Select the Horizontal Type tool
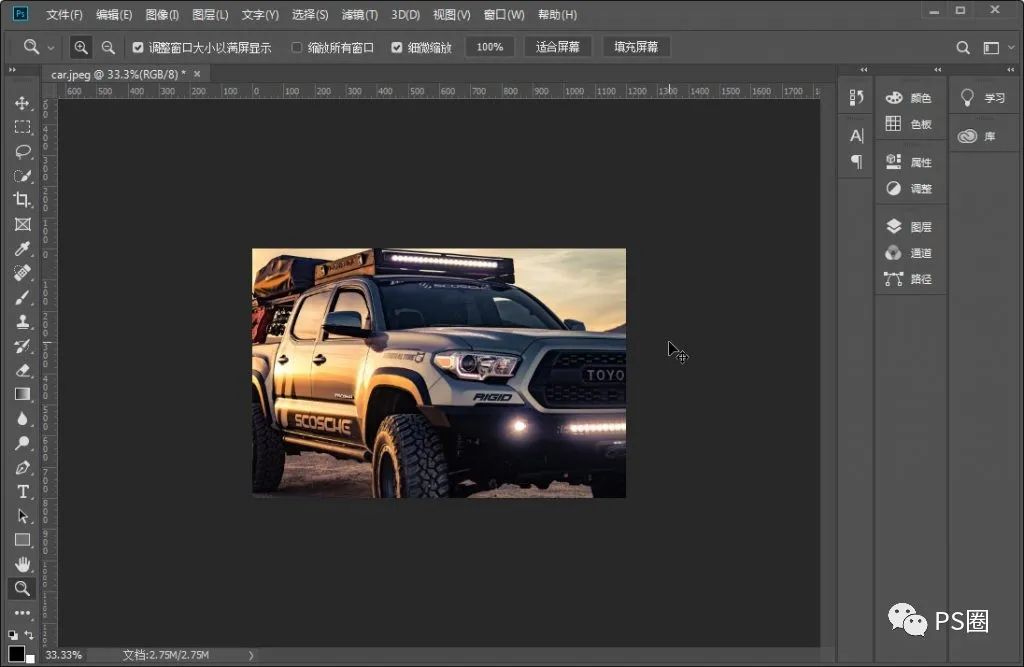Image resolution: width=1024 pixels, height=667 pixels. coord(22,491)
